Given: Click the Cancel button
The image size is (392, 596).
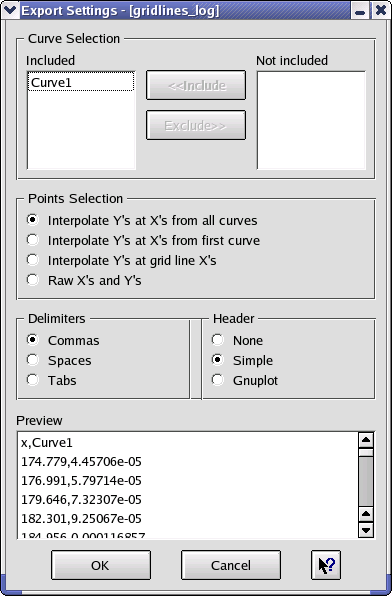Looking at the screenshot, I should click(231, 565).
